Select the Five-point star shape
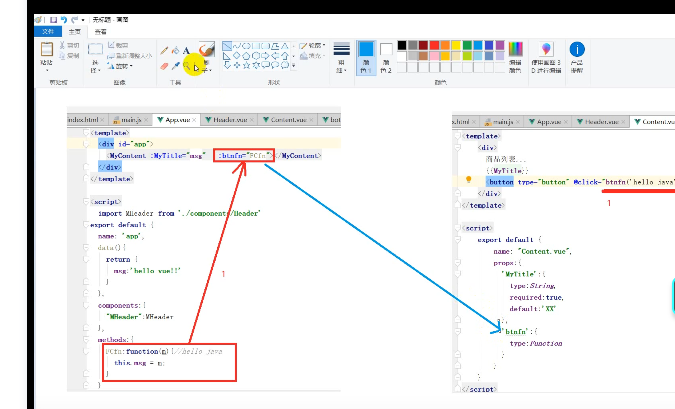The height and width of the screenshot is (409, 675). coord(246,65)
